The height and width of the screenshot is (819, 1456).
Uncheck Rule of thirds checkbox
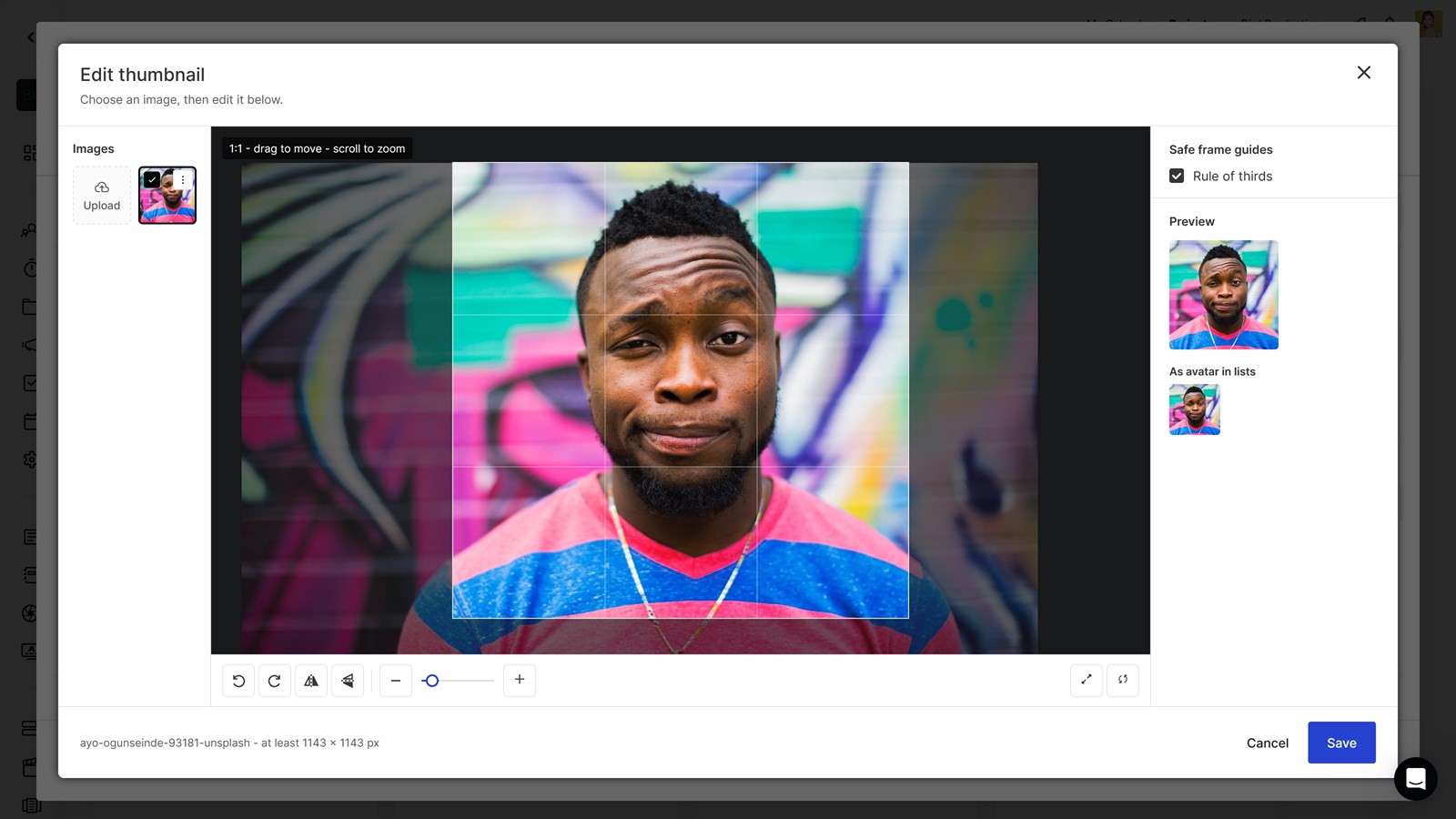1177,176
